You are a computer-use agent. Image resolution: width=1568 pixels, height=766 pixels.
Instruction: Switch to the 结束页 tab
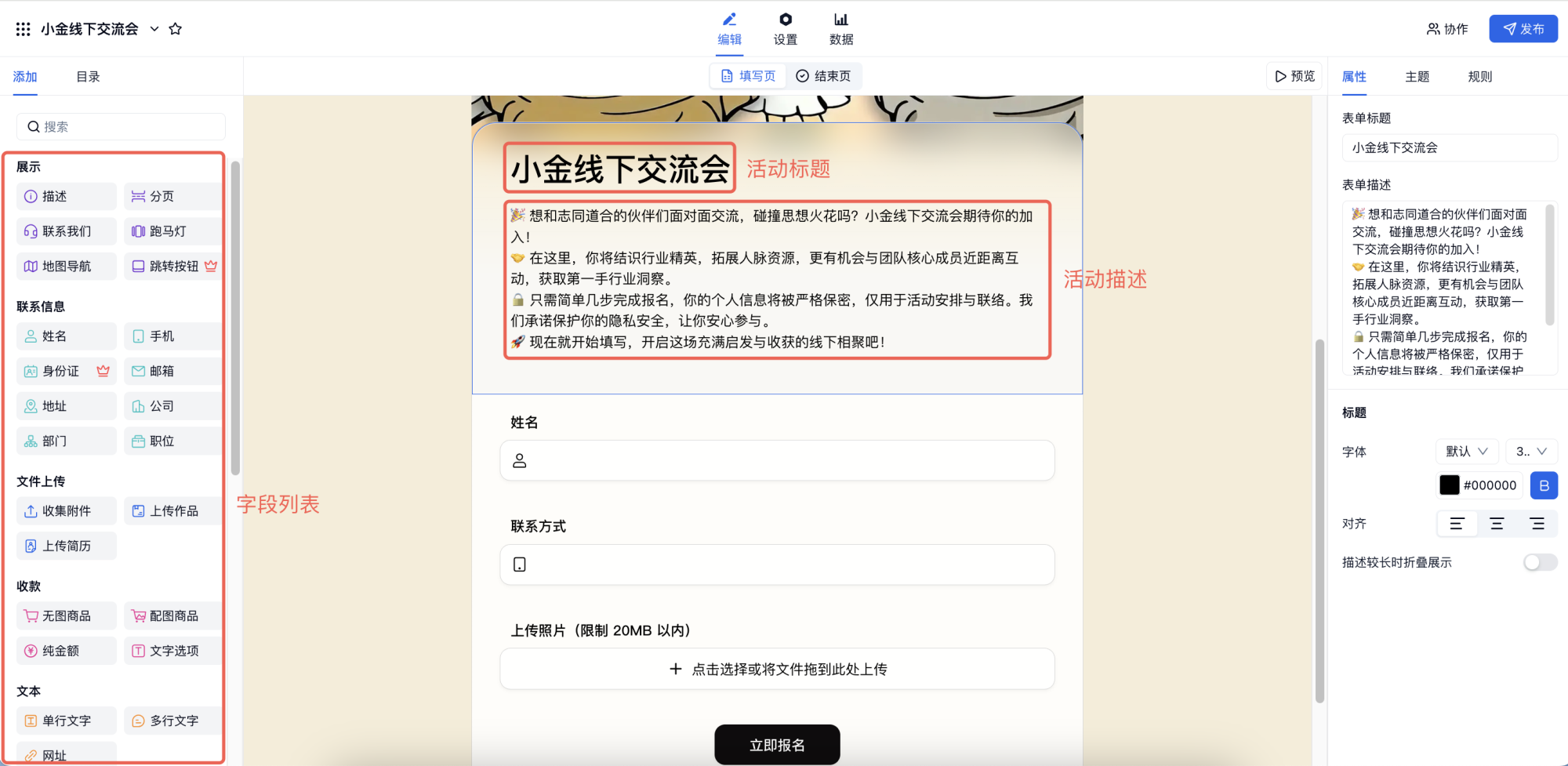(823, 76)
